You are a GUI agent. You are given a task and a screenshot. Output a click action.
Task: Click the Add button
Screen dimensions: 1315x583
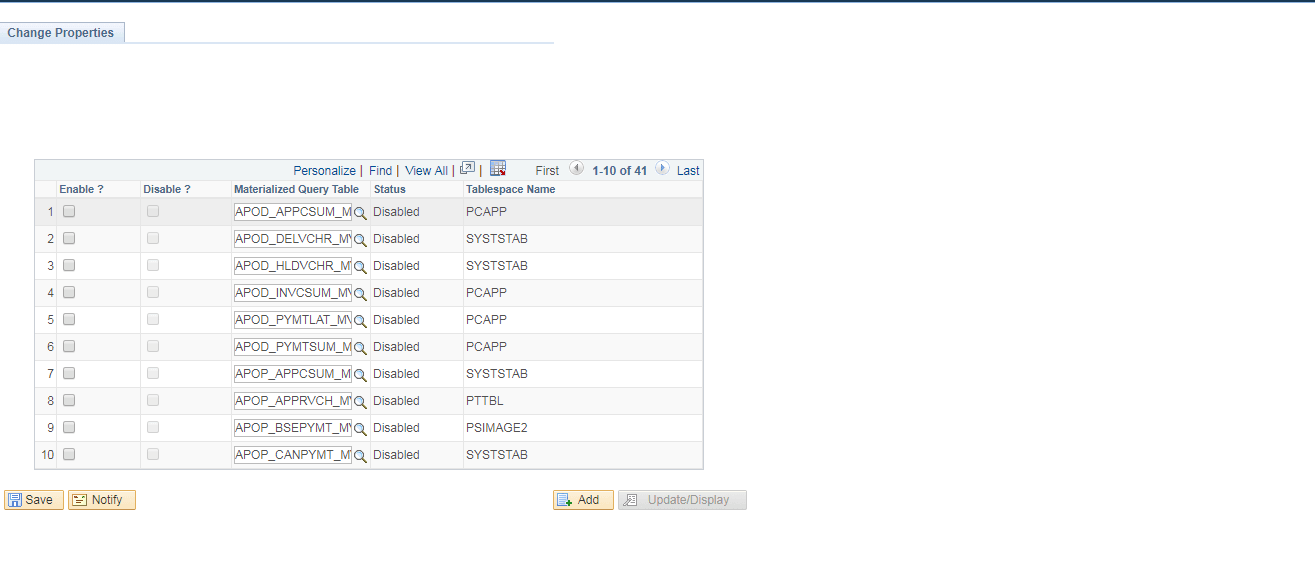click(x=583, y=500)
